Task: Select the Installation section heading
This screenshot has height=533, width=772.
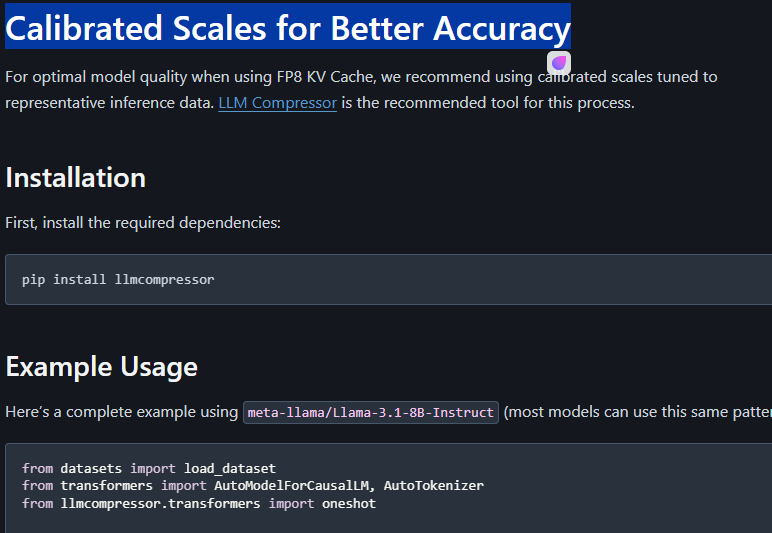Action: coord(76,177)
